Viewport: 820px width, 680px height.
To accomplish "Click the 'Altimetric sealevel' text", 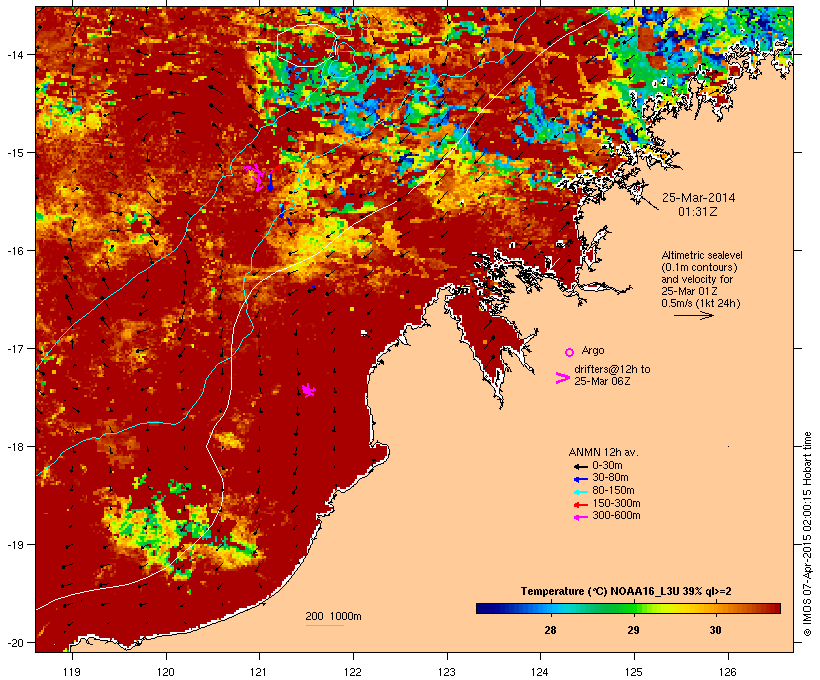I will click(x=702, y=255).
